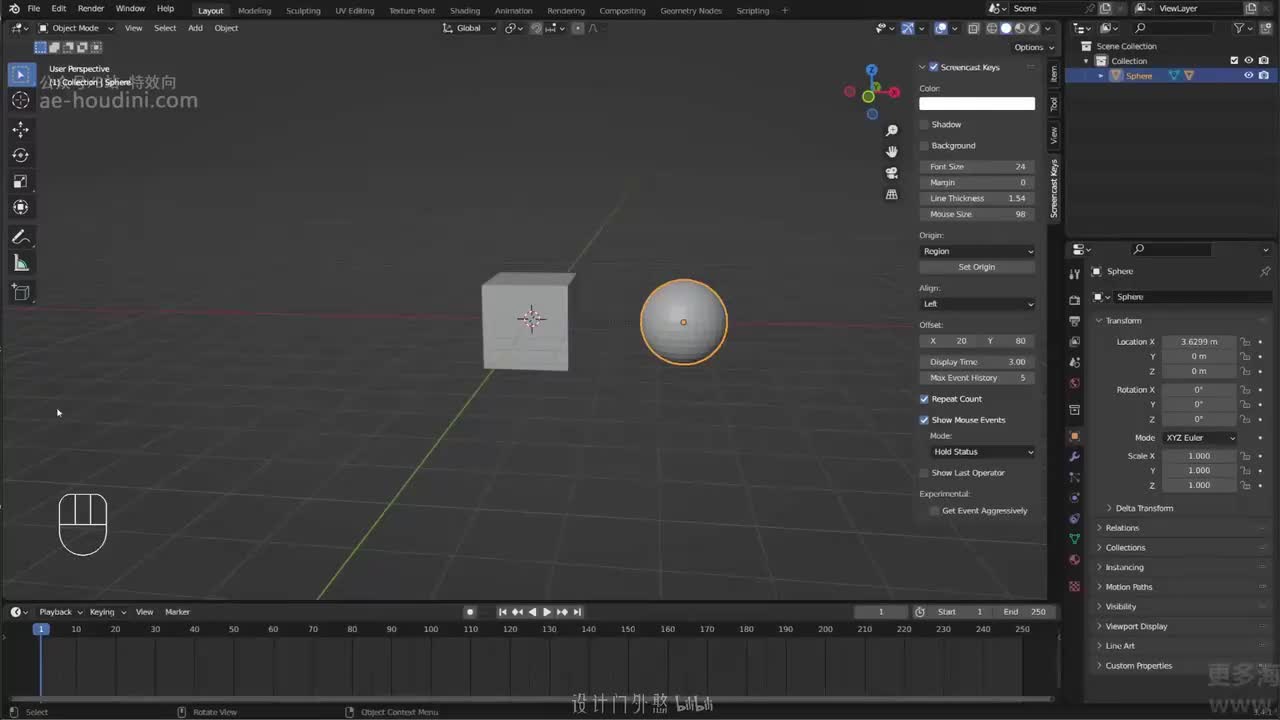
Task: Open the timeline View menu
Action: tap(145, 612)
